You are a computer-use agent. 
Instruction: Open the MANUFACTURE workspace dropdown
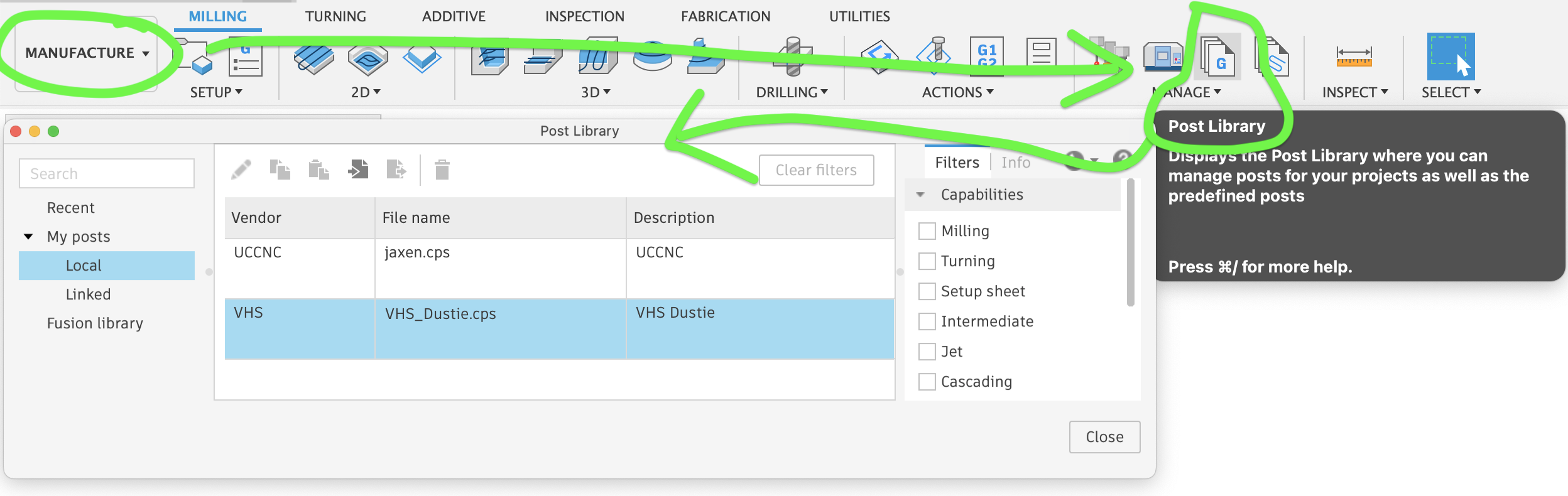point(87,53)
